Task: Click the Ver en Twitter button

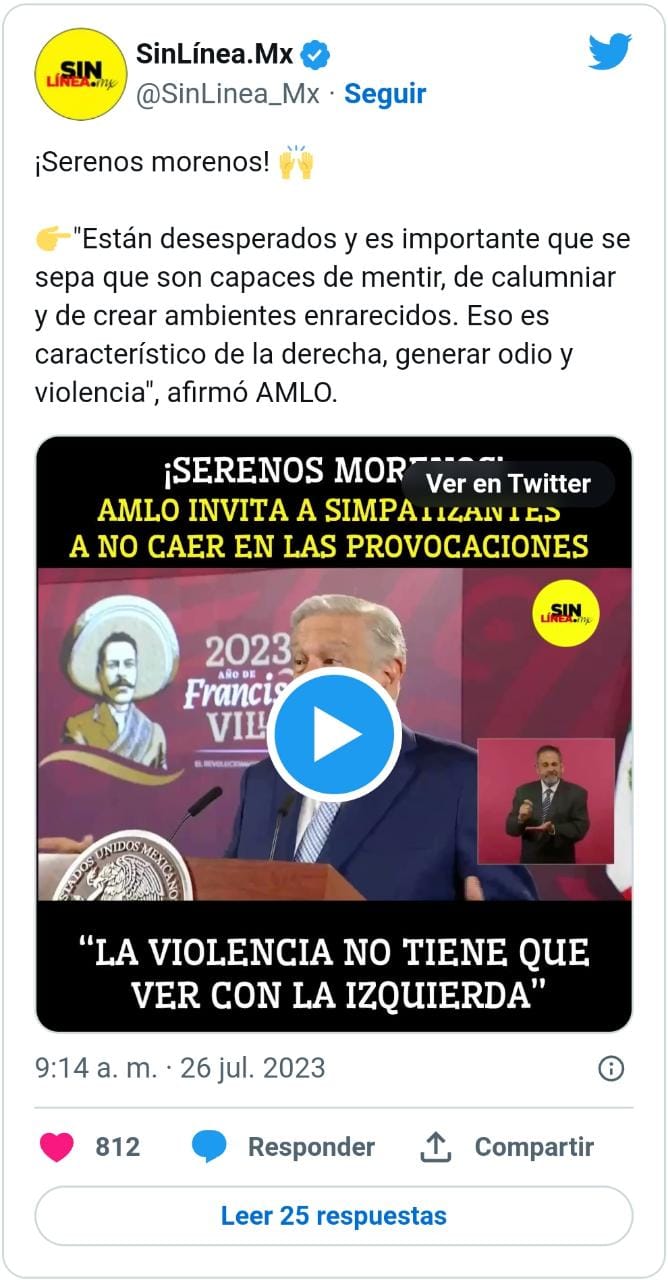Action: pos(508,484)
